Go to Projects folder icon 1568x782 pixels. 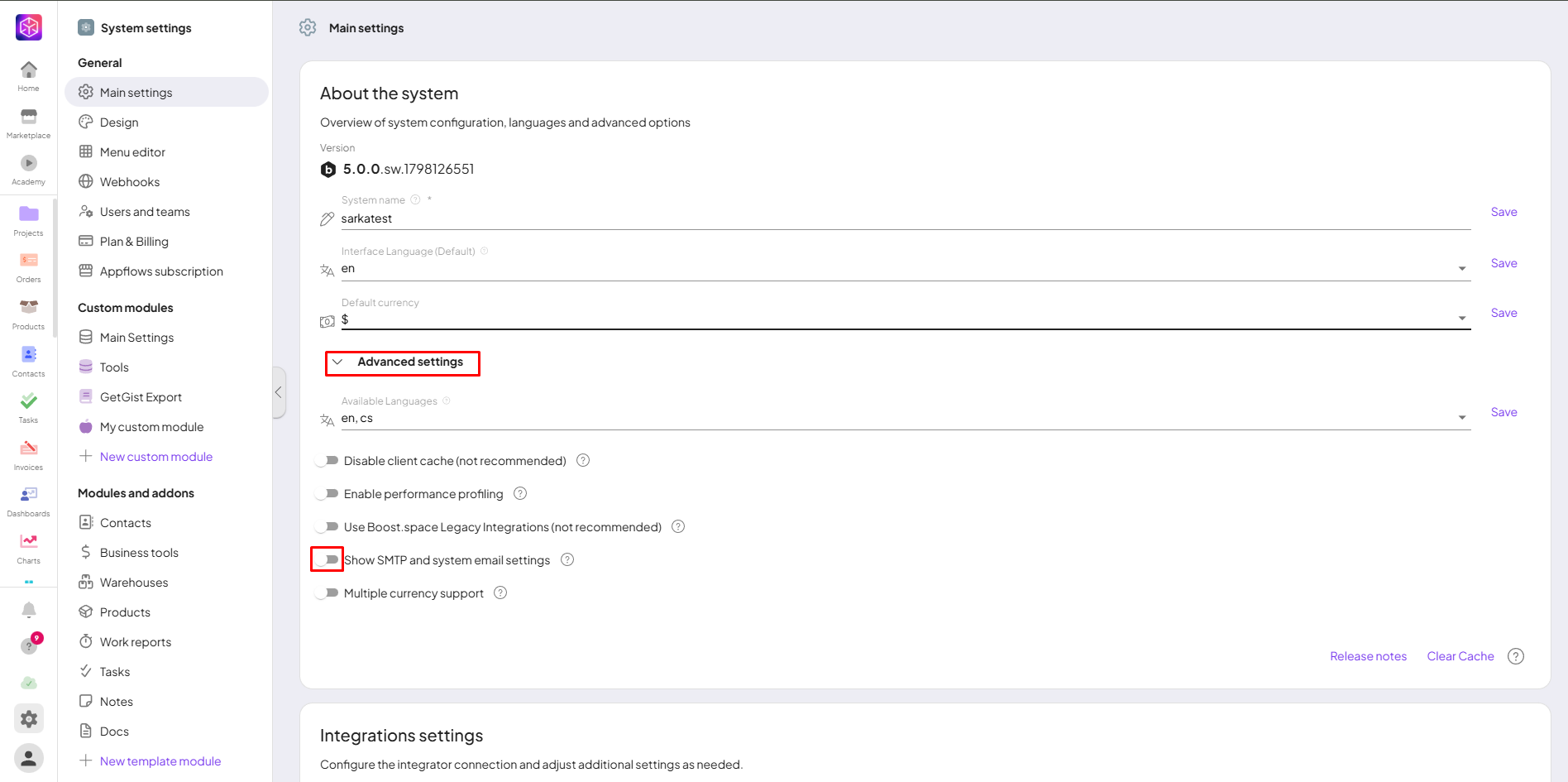point(28,215)
